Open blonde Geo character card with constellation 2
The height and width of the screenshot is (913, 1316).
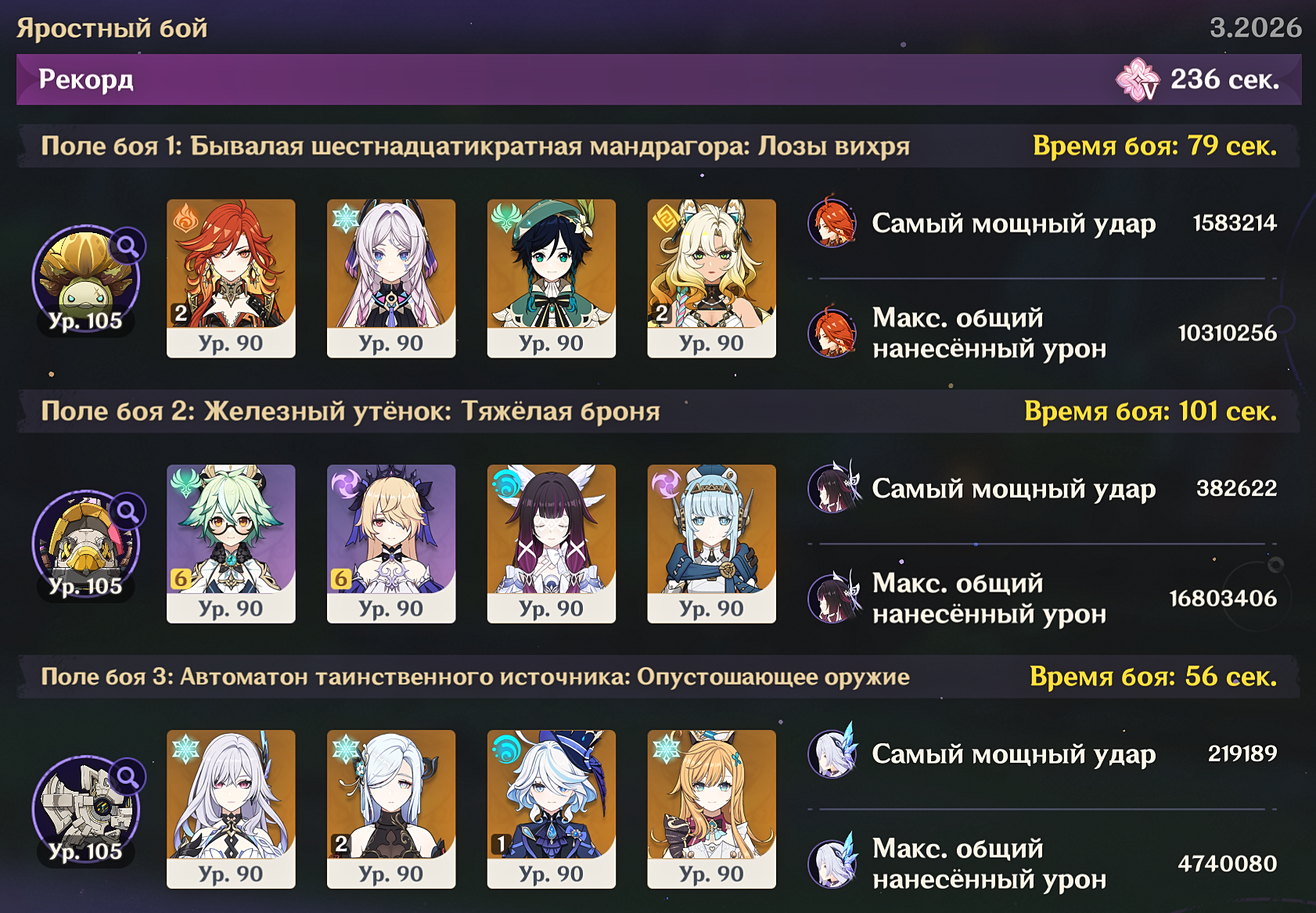pos(712,279)
